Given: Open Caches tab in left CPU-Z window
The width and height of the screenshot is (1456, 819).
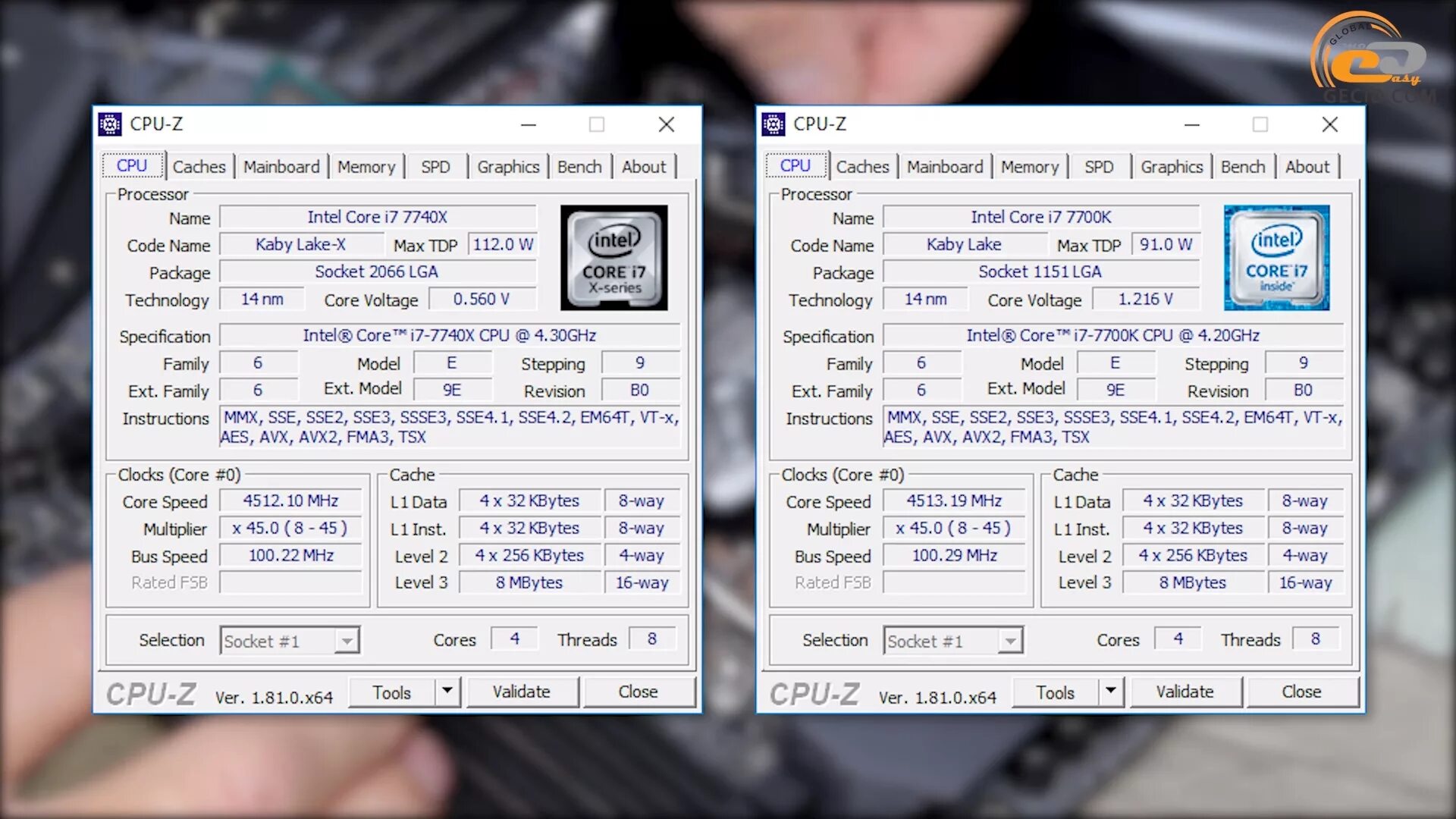Looking at the screenshot, I should (199, 167).
